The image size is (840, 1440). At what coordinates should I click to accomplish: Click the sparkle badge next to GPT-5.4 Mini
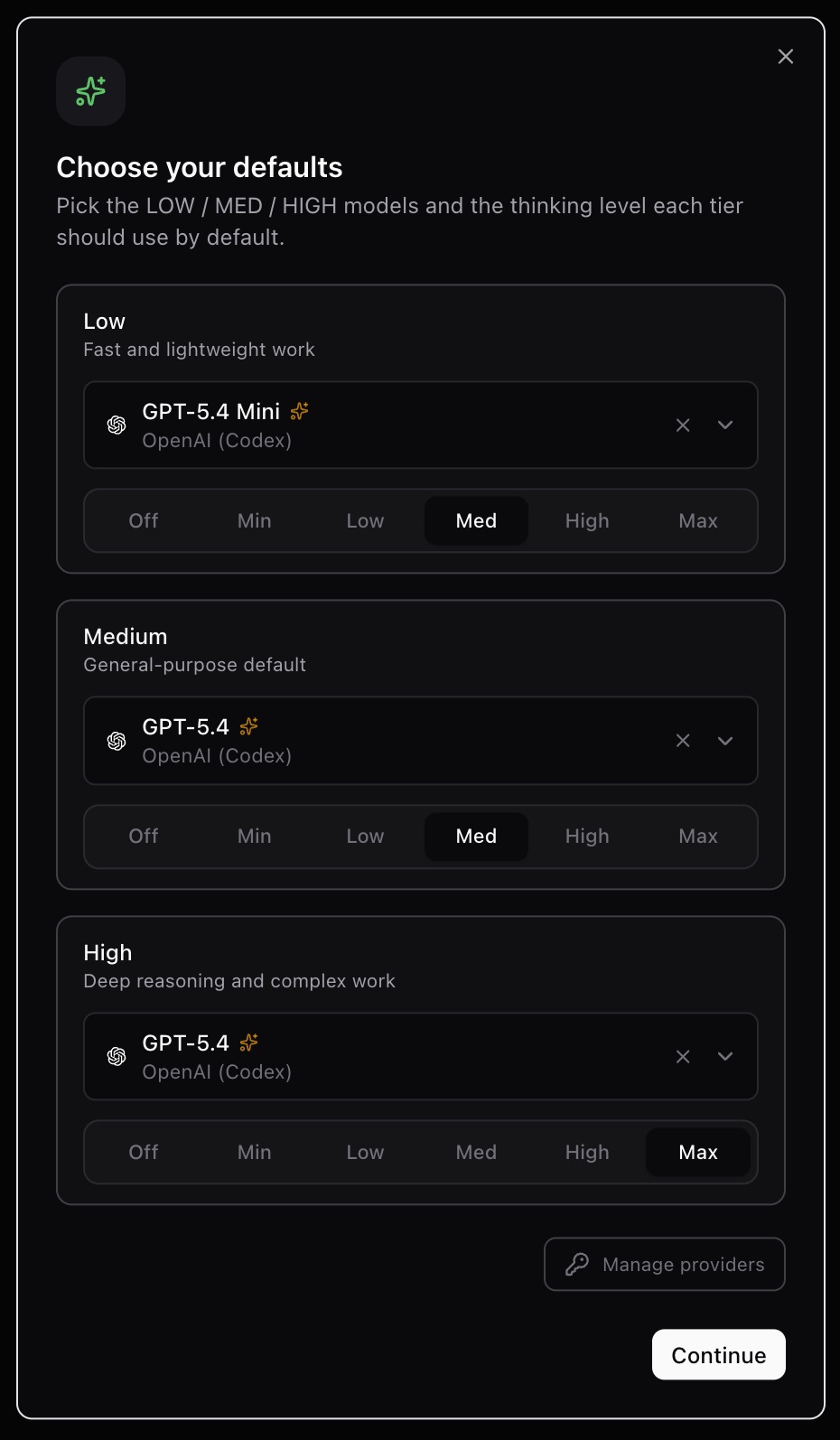[299, 411]
